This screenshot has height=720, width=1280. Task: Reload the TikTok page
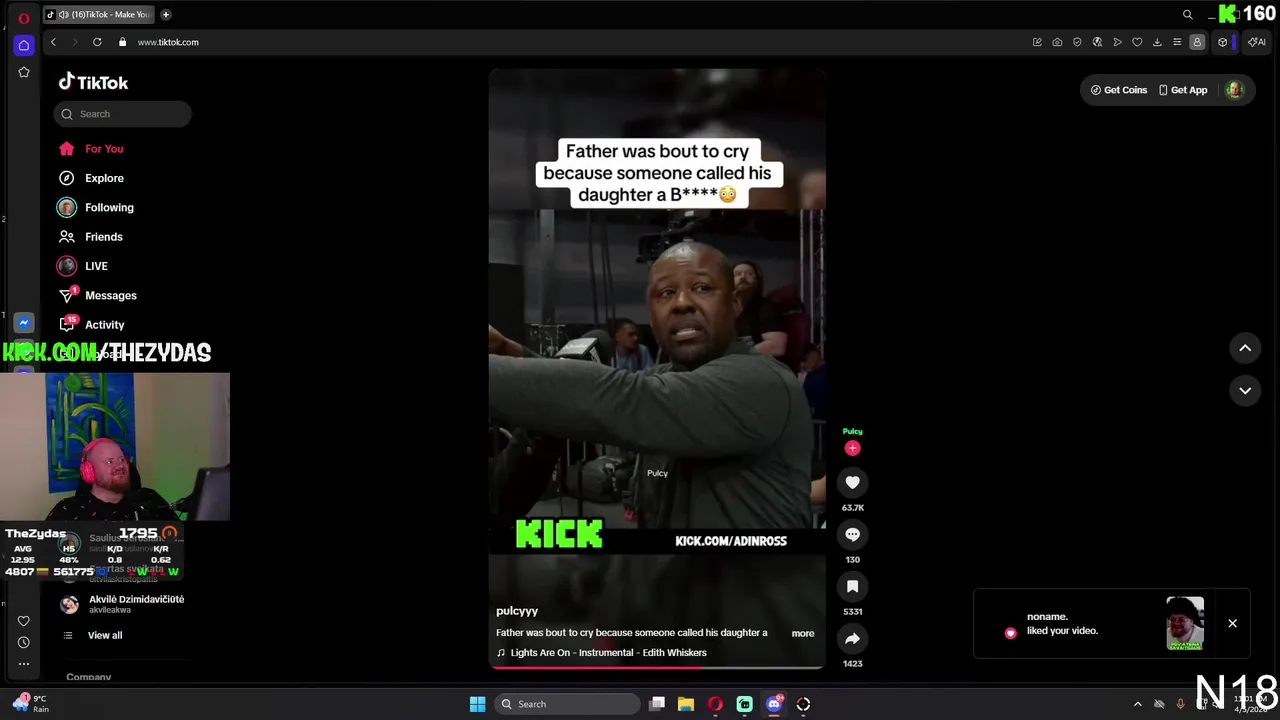(x=97, y=42)
